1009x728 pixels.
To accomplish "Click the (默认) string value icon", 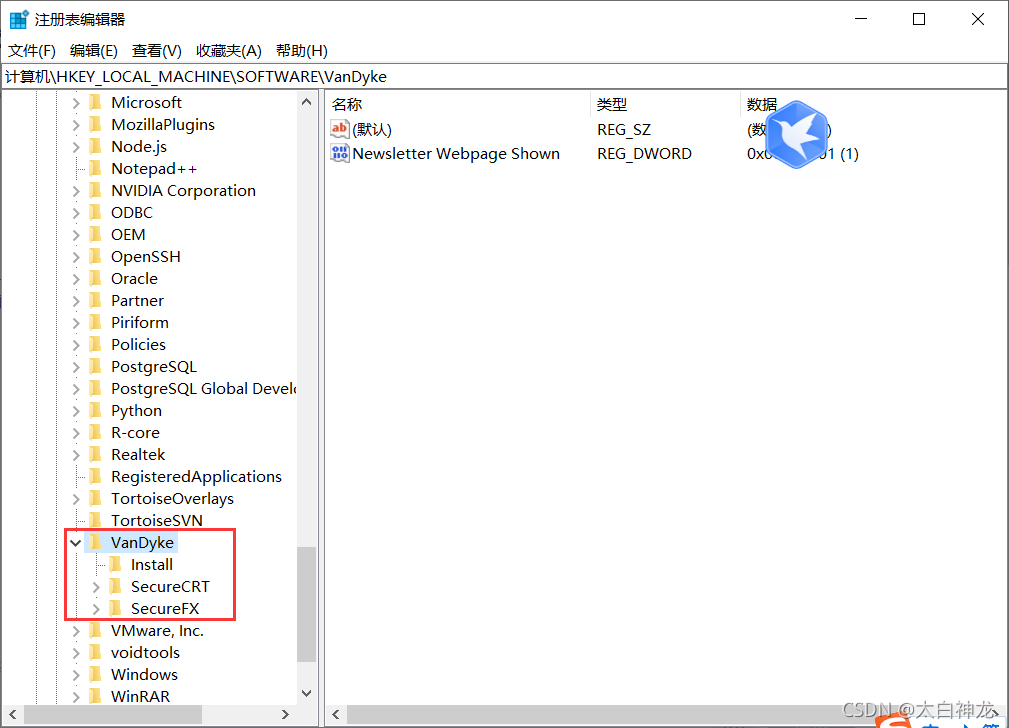I will click(340, 129).
